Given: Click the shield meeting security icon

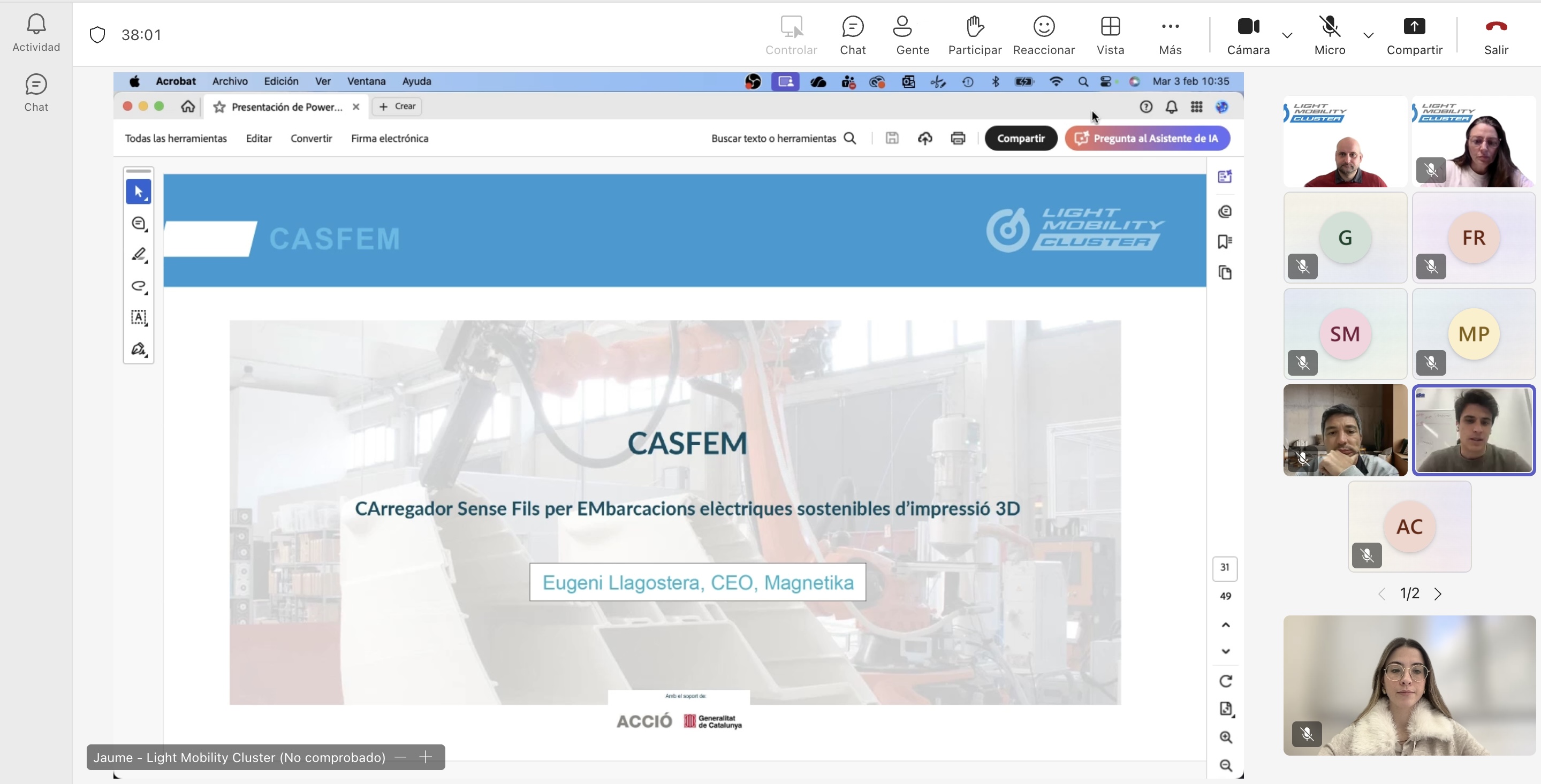Looking at the screenshot, I should [97, 35].
